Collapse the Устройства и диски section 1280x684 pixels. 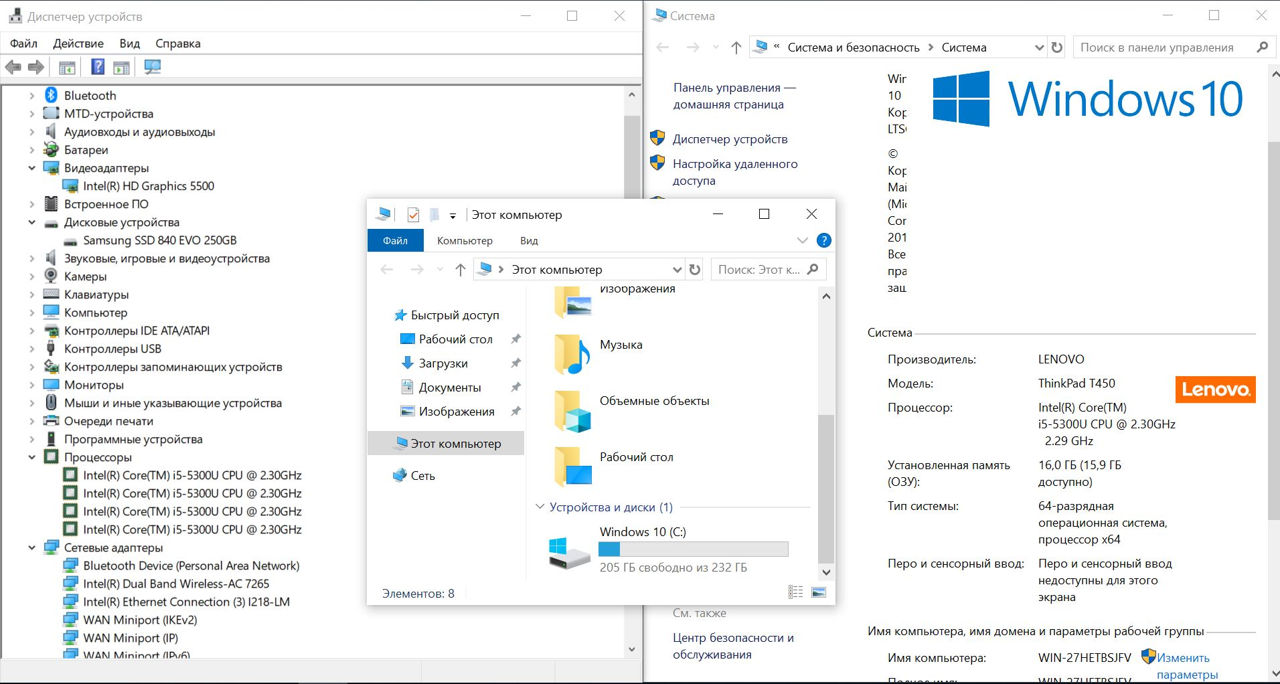tap(540, 507)
